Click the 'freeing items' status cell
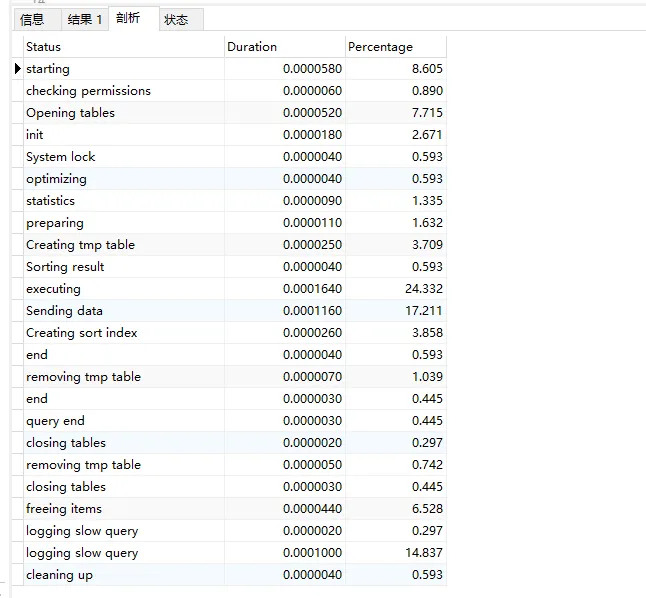The height and width of the screenshot is (598, 646). point(124,509)
